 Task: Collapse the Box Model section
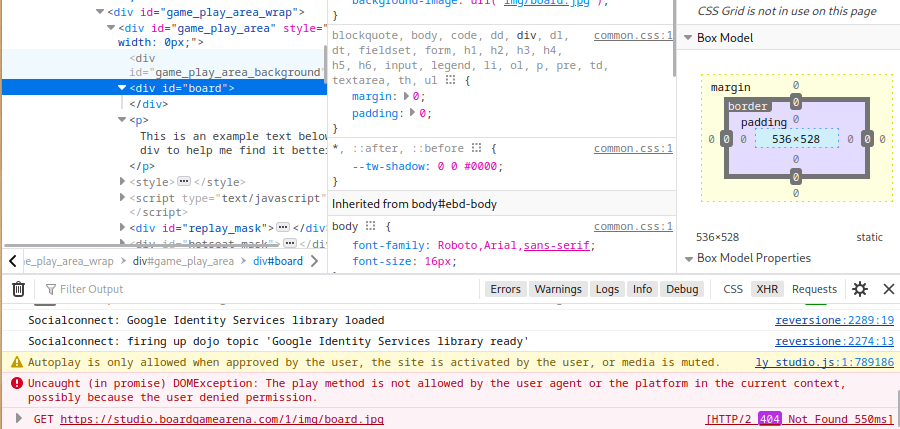[688, 38]
